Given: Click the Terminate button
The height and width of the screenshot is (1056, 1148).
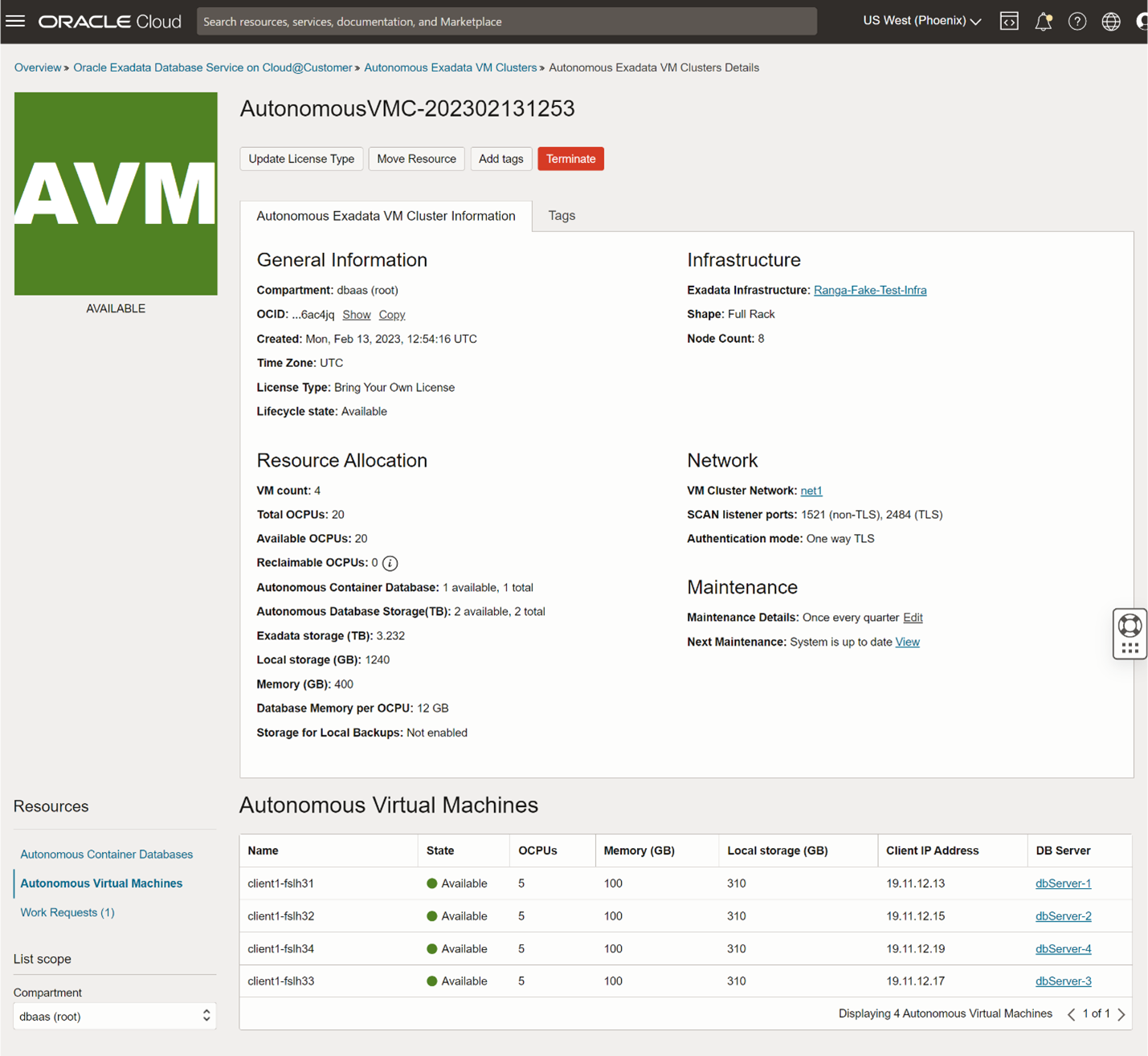Looking at the screenshot, I should coord(570,158).
